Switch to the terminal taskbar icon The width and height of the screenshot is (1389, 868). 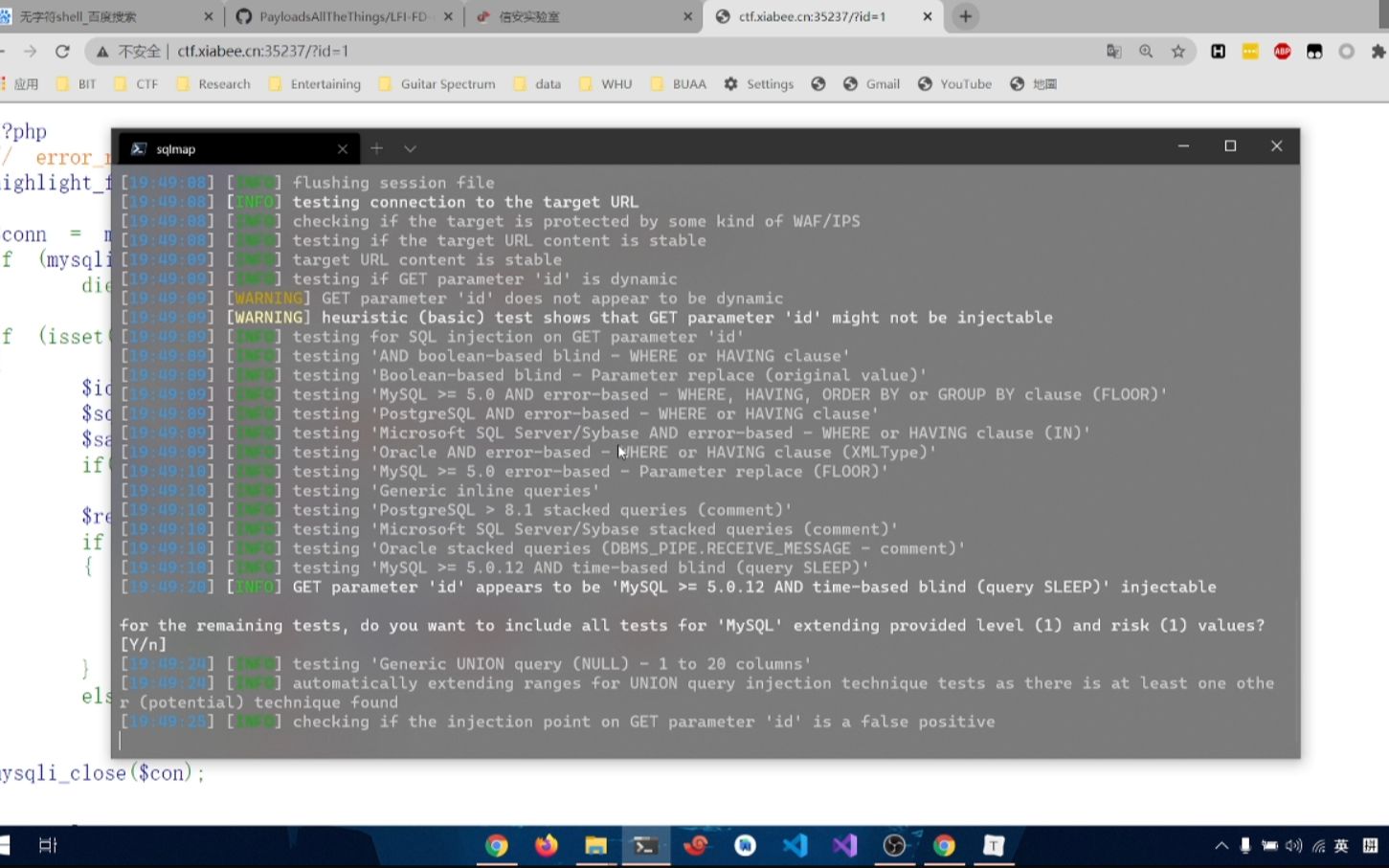tap(645, 845)
